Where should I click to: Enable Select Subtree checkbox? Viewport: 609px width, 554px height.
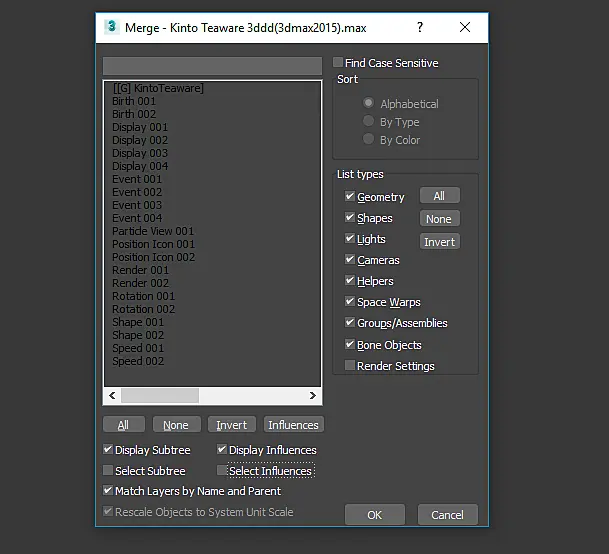point(108,470)
